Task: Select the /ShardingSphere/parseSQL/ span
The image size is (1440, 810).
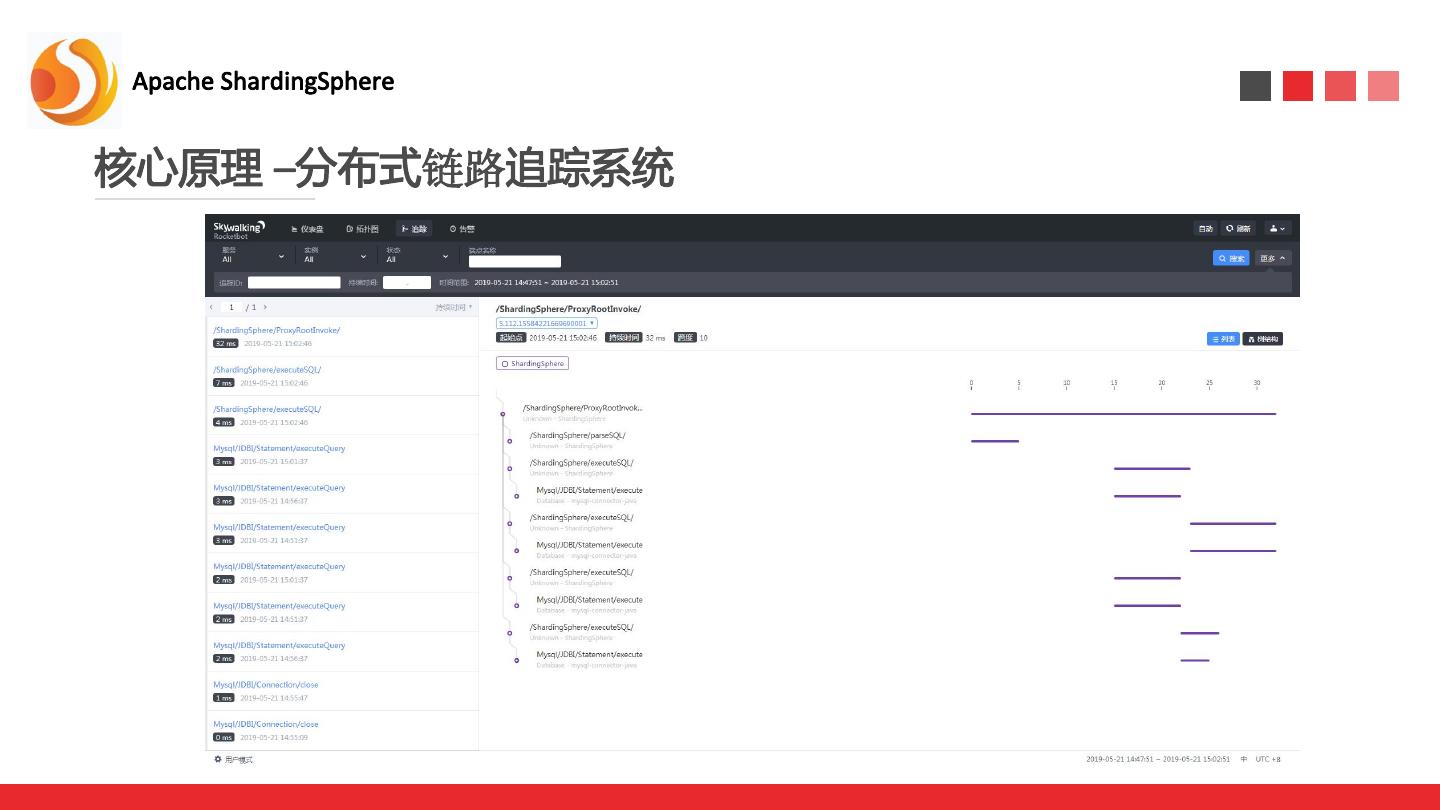Action: click(x=577, y=436)
